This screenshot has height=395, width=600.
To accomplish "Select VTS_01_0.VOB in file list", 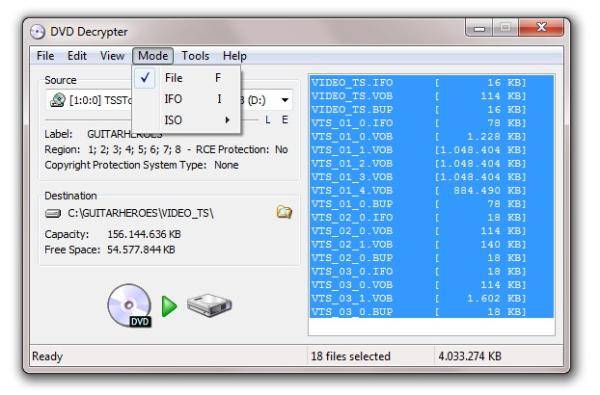I will (x=432, y=136).
